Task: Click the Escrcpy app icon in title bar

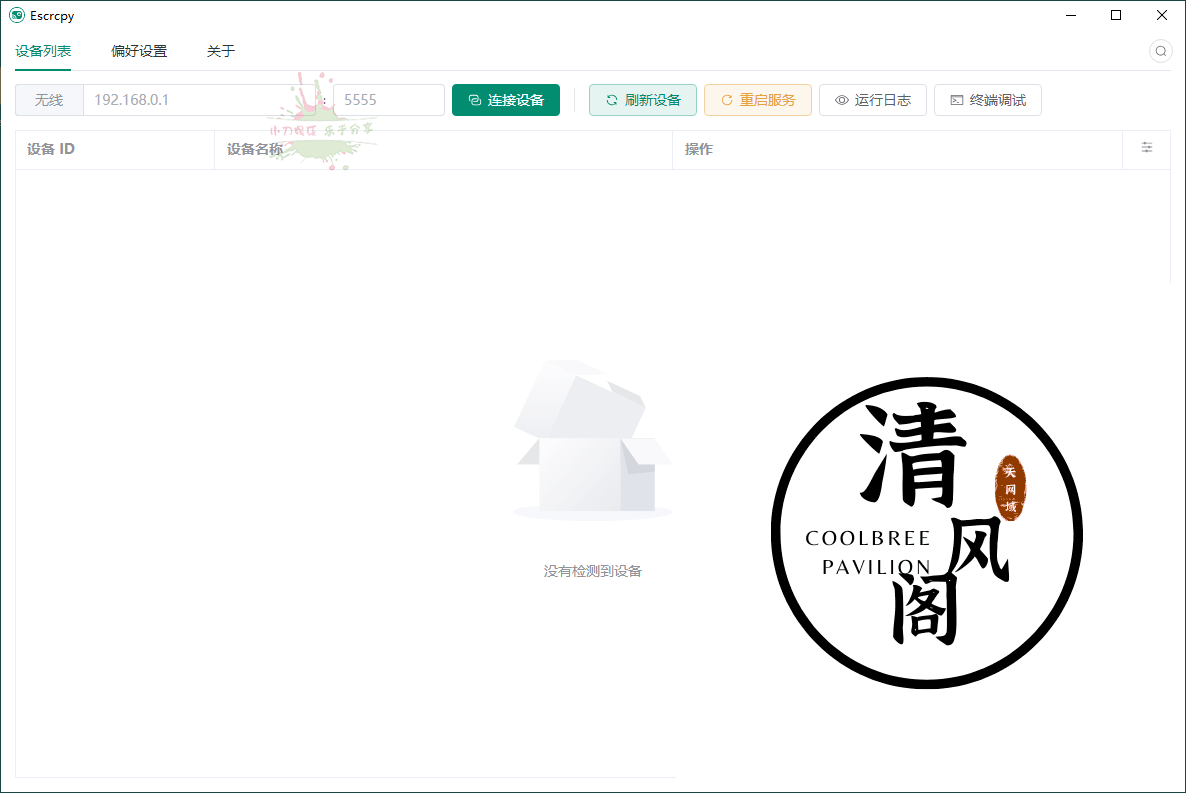Action: [17, 15]
